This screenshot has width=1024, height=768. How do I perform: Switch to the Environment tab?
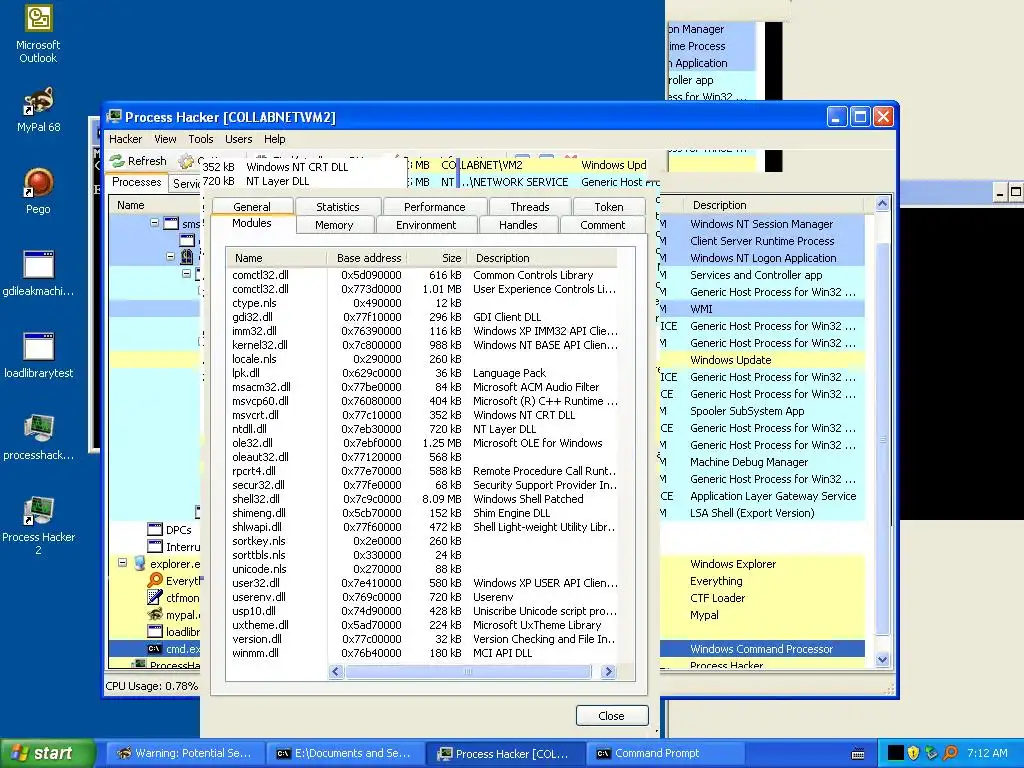click(x=426, y=225)
